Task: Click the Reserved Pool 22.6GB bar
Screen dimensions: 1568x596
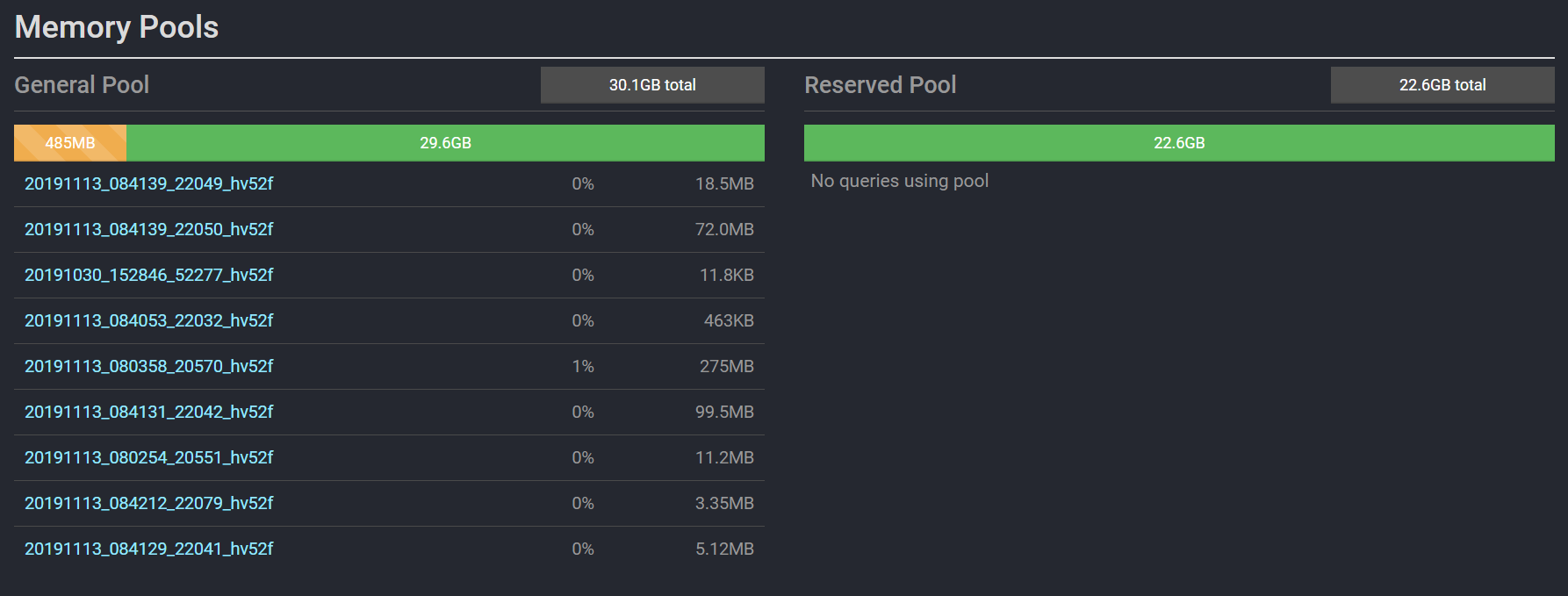Action: (1179, 143)
